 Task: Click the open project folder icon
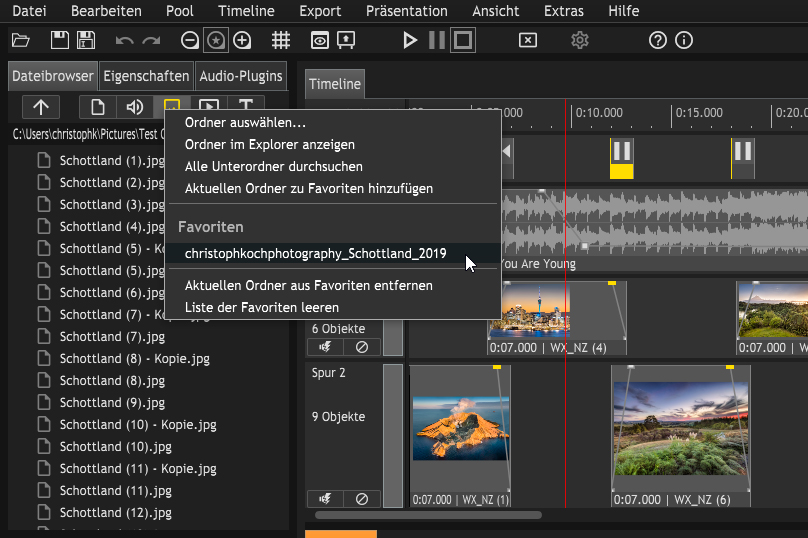(x=20, y=41)
